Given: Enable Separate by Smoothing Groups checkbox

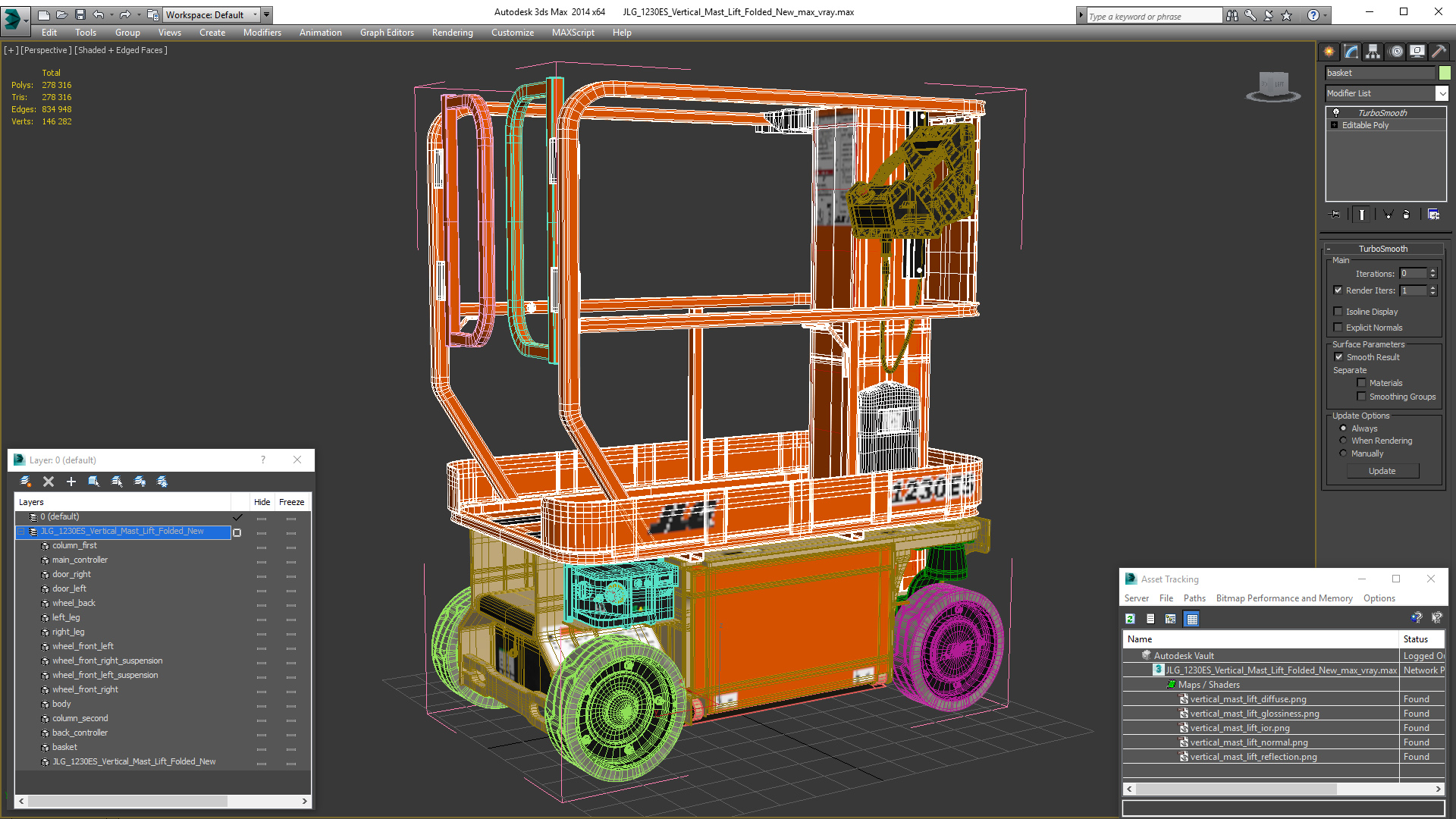Looking at the screenshot, I should point(1362,397).
